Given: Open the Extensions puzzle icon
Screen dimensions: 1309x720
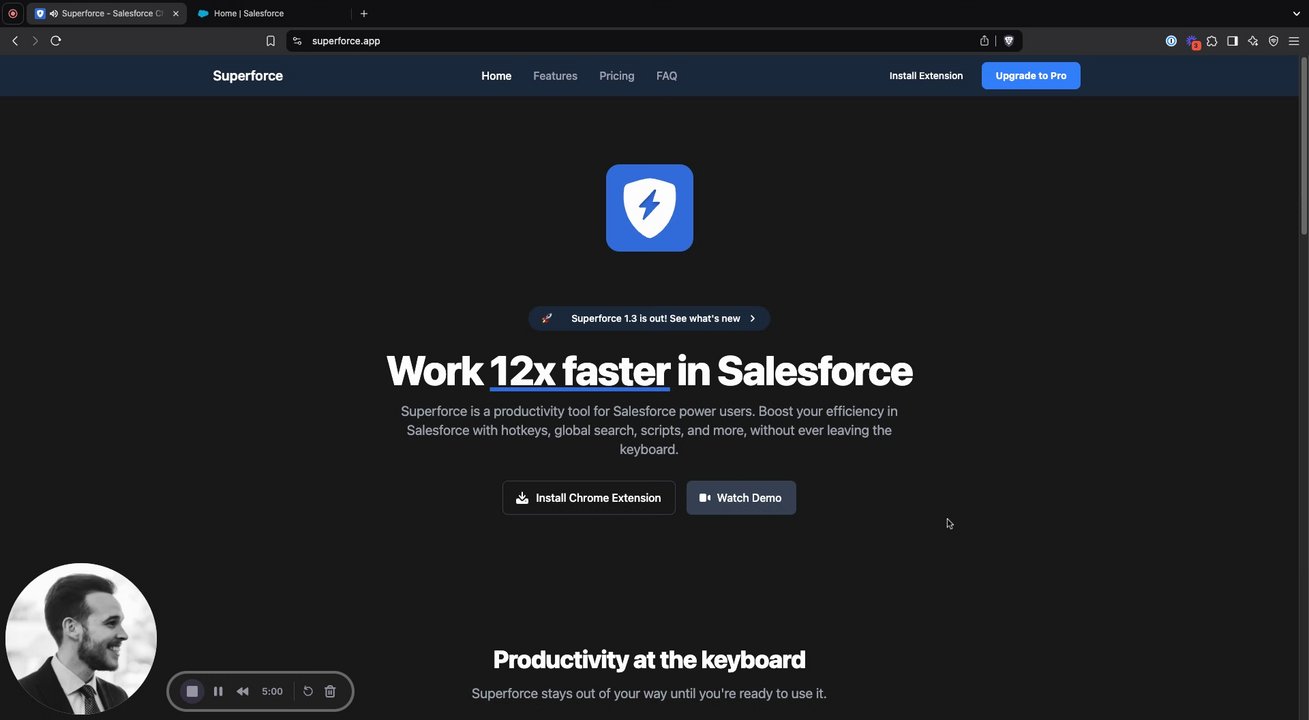Looking at the screenshot, I should coord(1212,41).
